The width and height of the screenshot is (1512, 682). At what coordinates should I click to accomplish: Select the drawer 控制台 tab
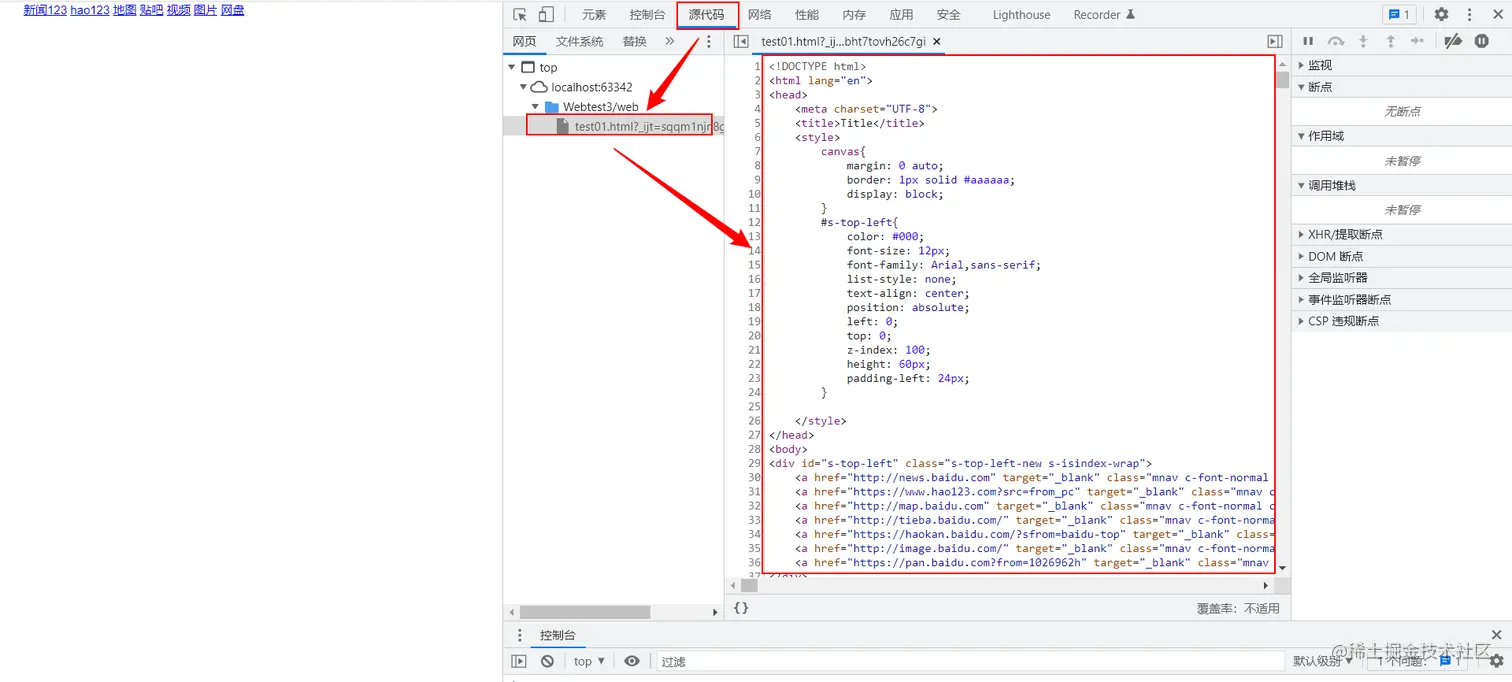[x=558, y=635]
